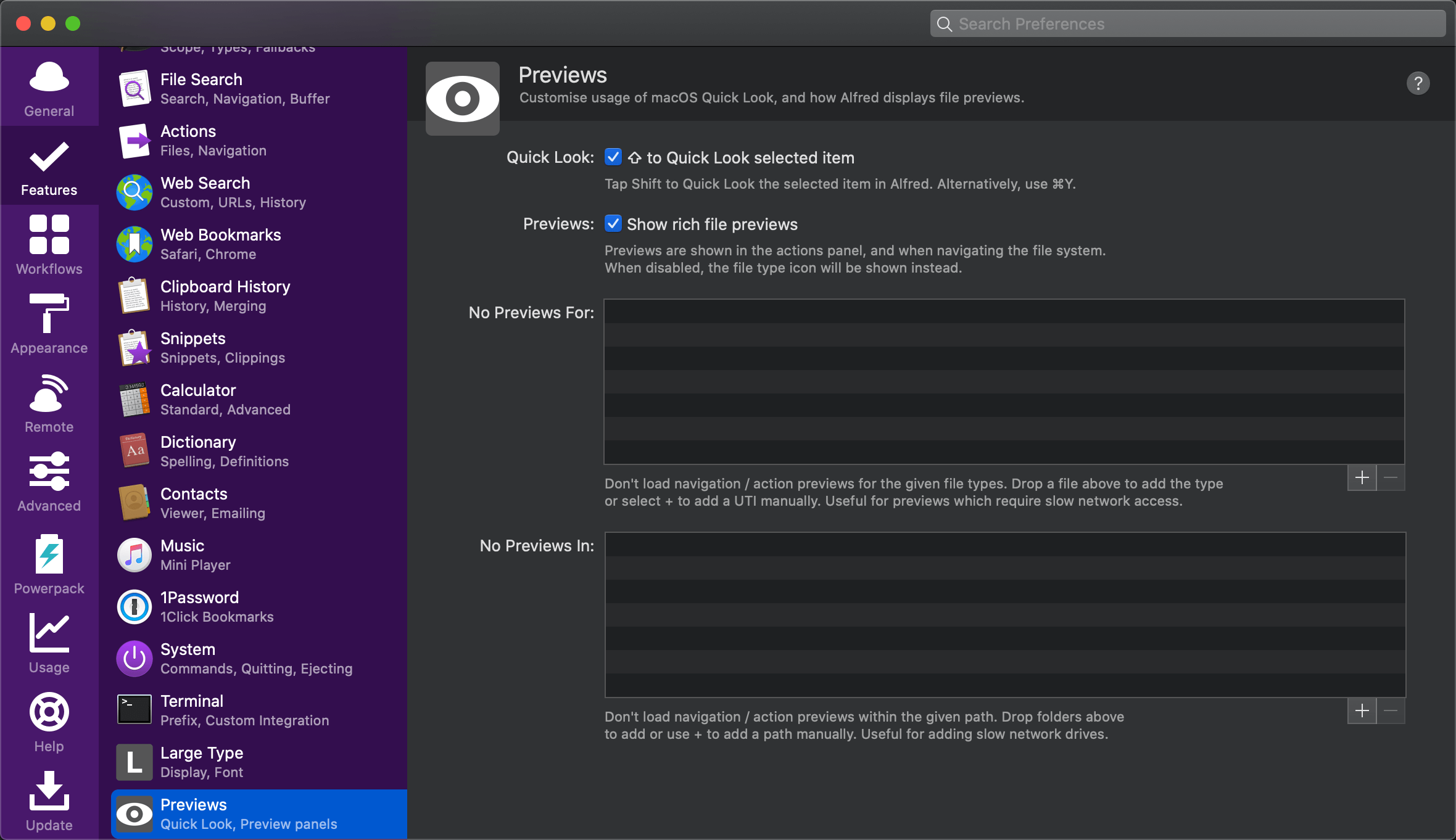Click the Previews eye icon in list
This screenshot has height=840, width=1456.
(x=134, y=814)
